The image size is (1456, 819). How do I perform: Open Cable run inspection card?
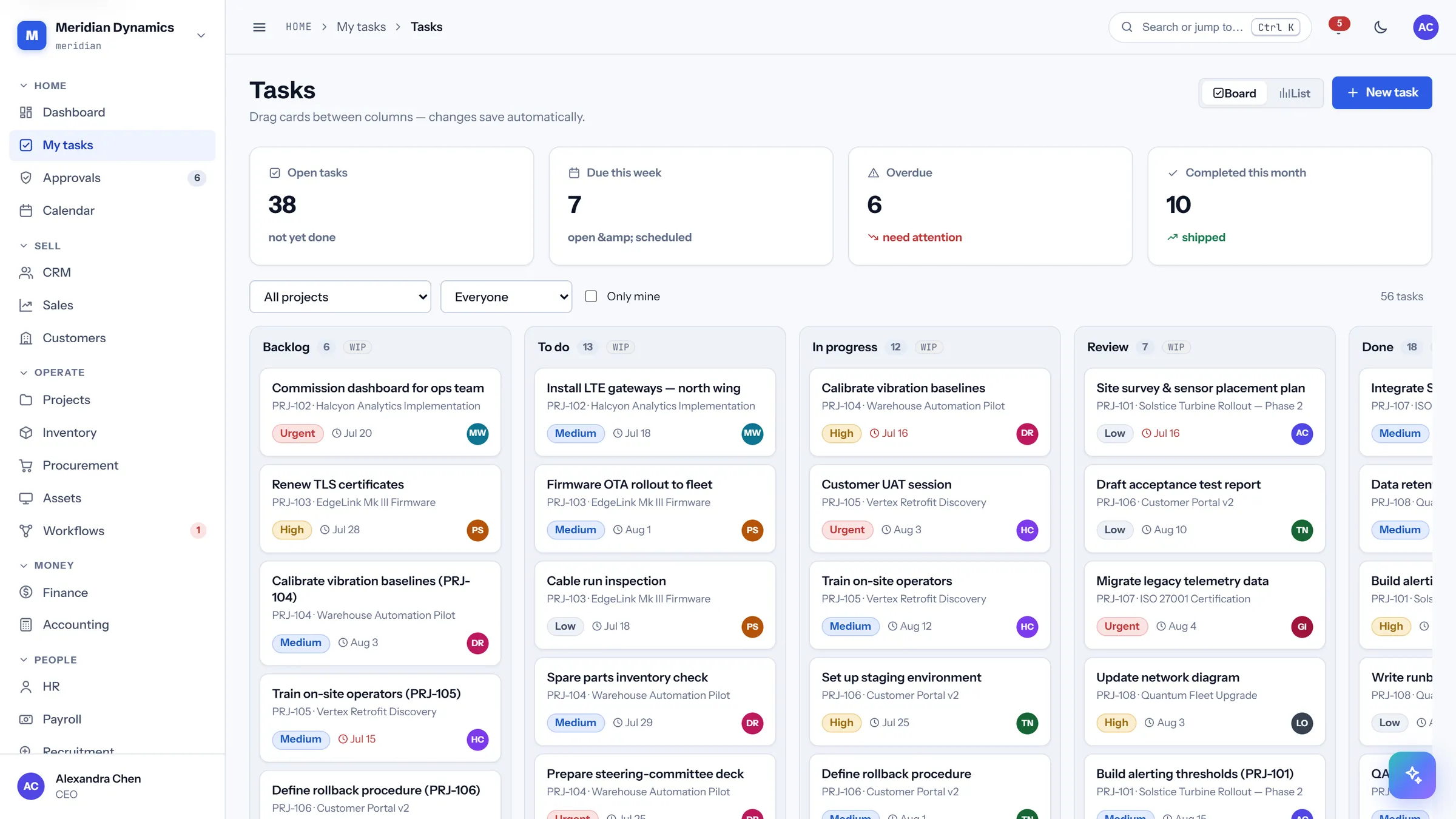point(655,605)
